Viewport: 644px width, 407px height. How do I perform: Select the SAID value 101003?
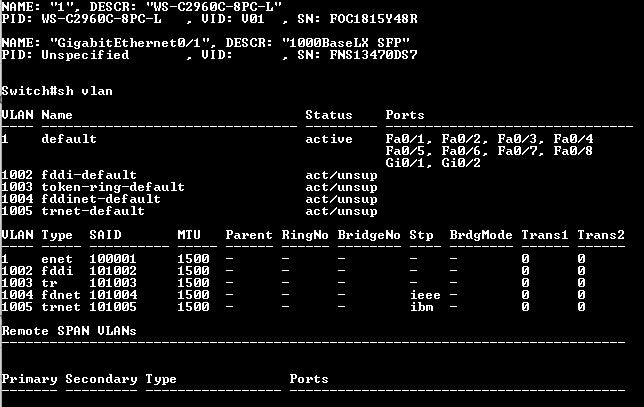(x=113, y=283)
